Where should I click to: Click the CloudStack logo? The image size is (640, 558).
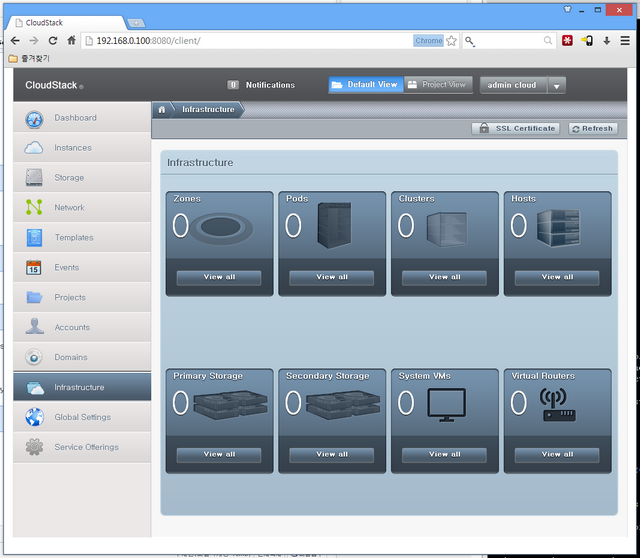click(54, 85)
